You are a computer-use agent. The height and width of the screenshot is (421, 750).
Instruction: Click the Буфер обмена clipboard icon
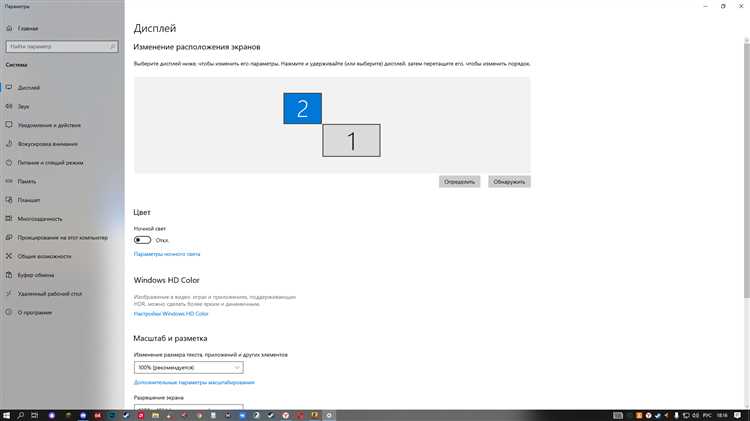(9, 274)
